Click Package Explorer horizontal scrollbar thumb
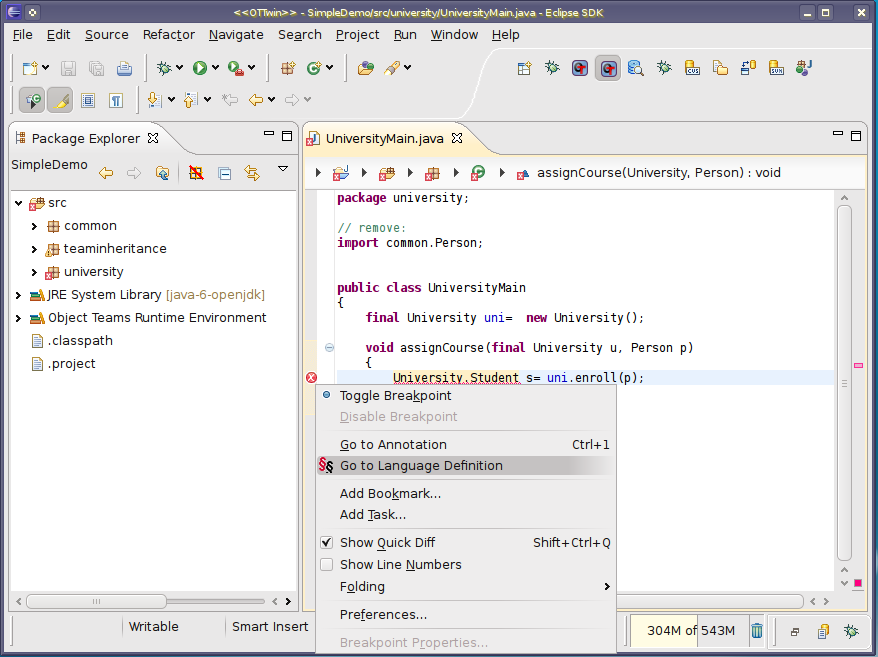 96,602
